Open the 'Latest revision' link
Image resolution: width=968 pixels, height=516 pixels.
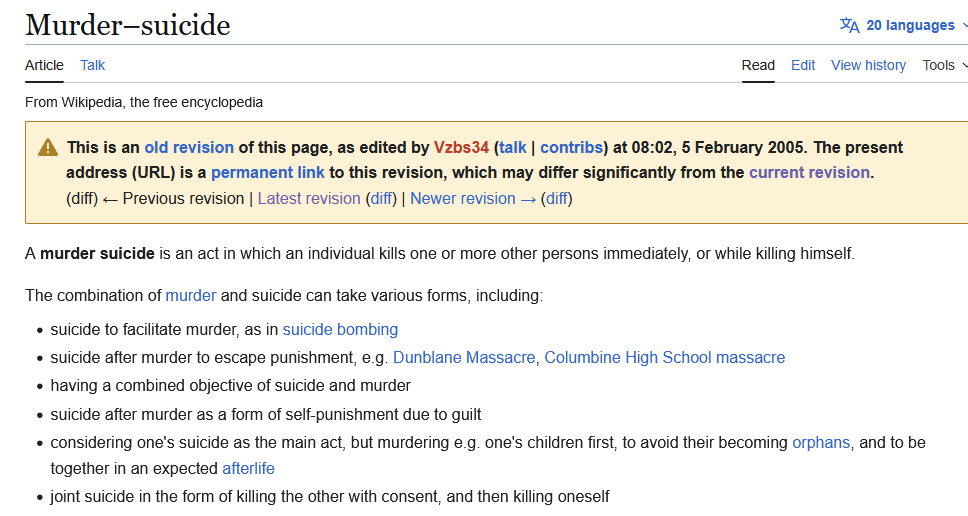point(309,199)
